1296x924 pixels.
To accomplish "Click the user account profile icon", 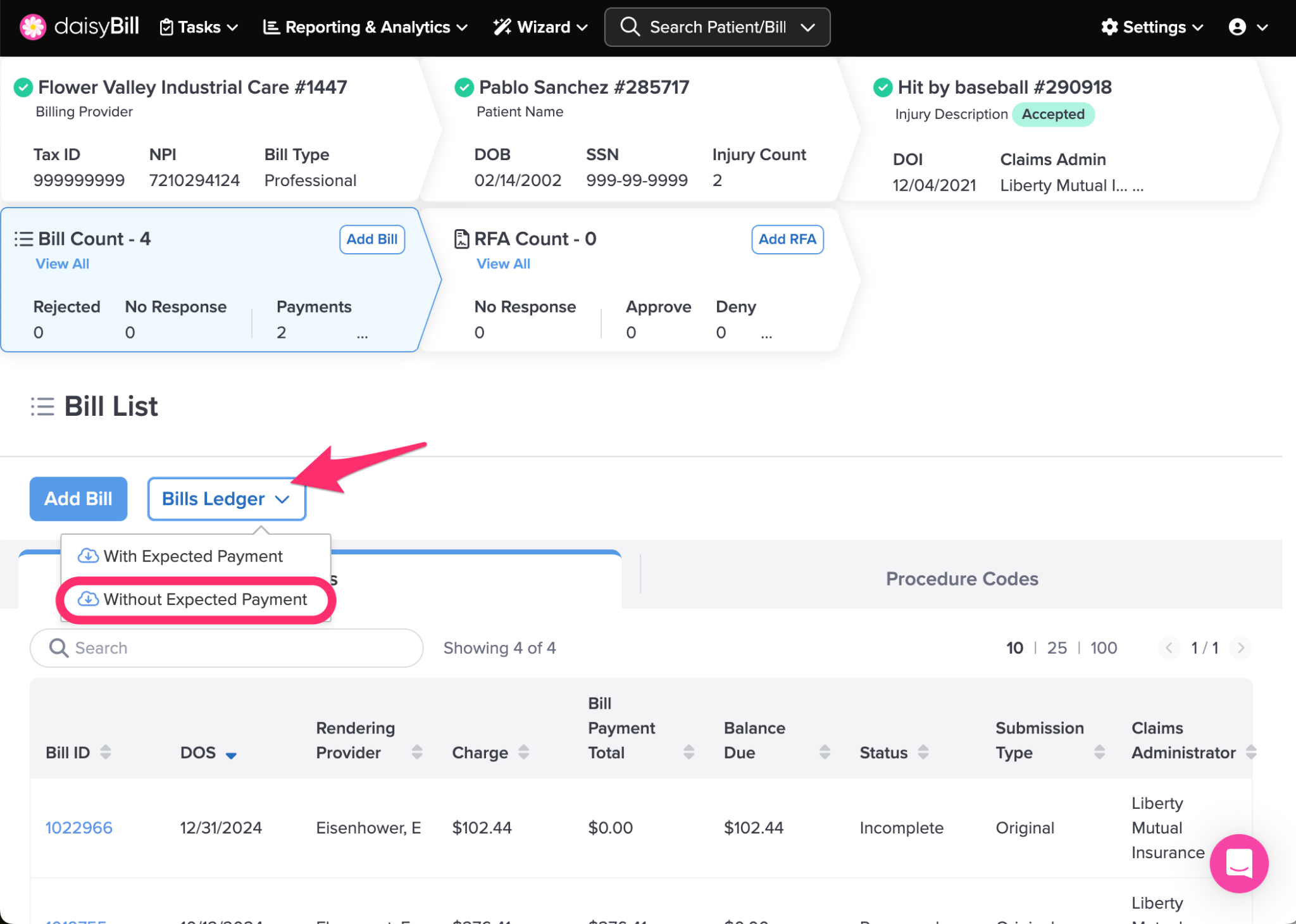I will (1237, 27).
